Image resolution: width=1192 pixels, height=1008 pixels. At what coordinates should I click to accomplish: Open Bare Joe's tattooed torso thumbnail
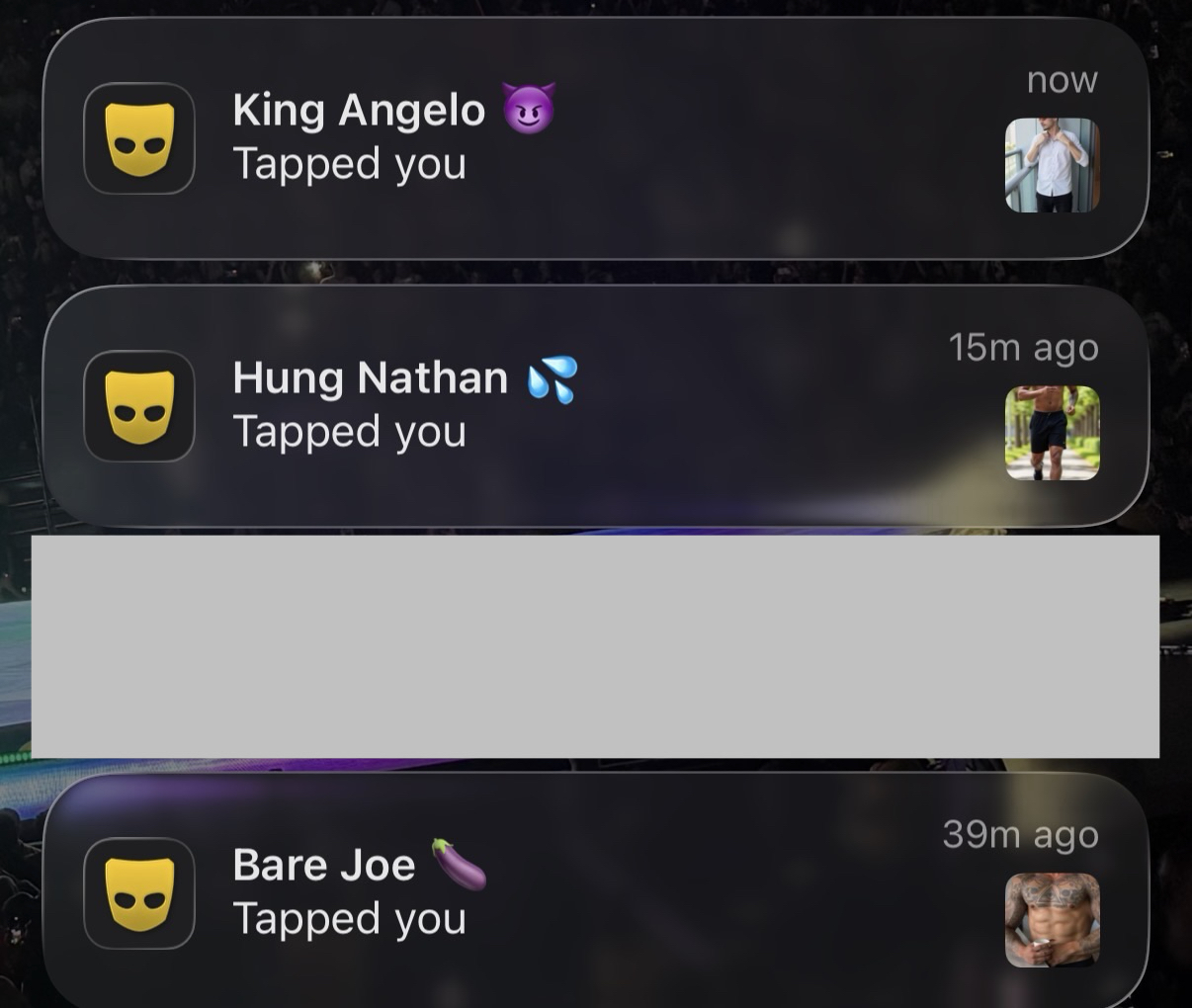(1053, 920)
